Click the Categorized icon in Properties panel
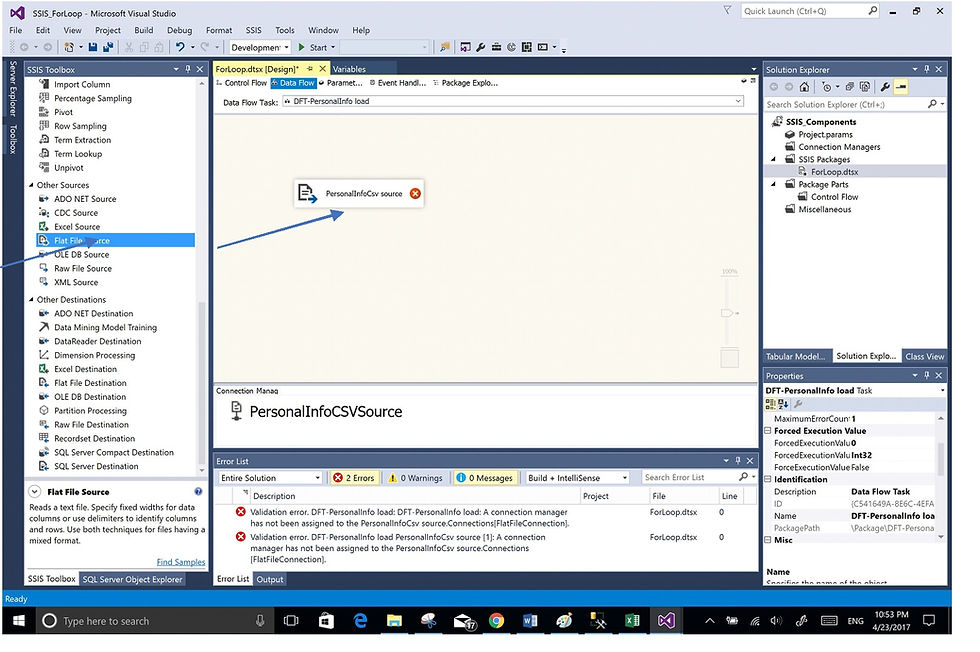 [x=771, y=404]
